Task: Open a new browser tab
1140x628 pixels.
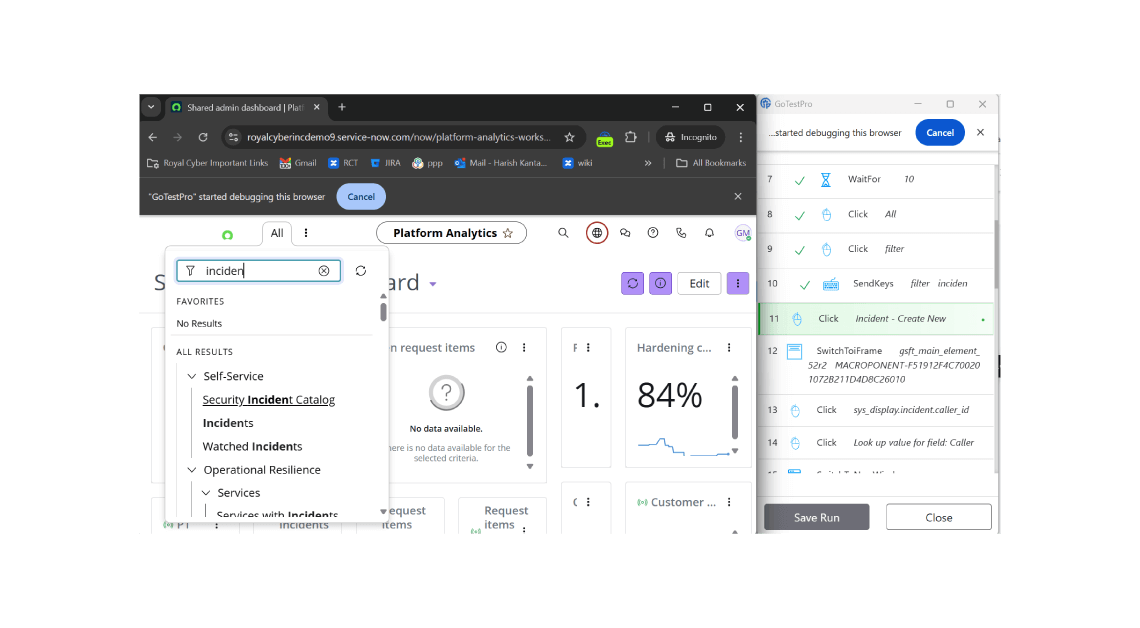Action: [x=342, y=107]
